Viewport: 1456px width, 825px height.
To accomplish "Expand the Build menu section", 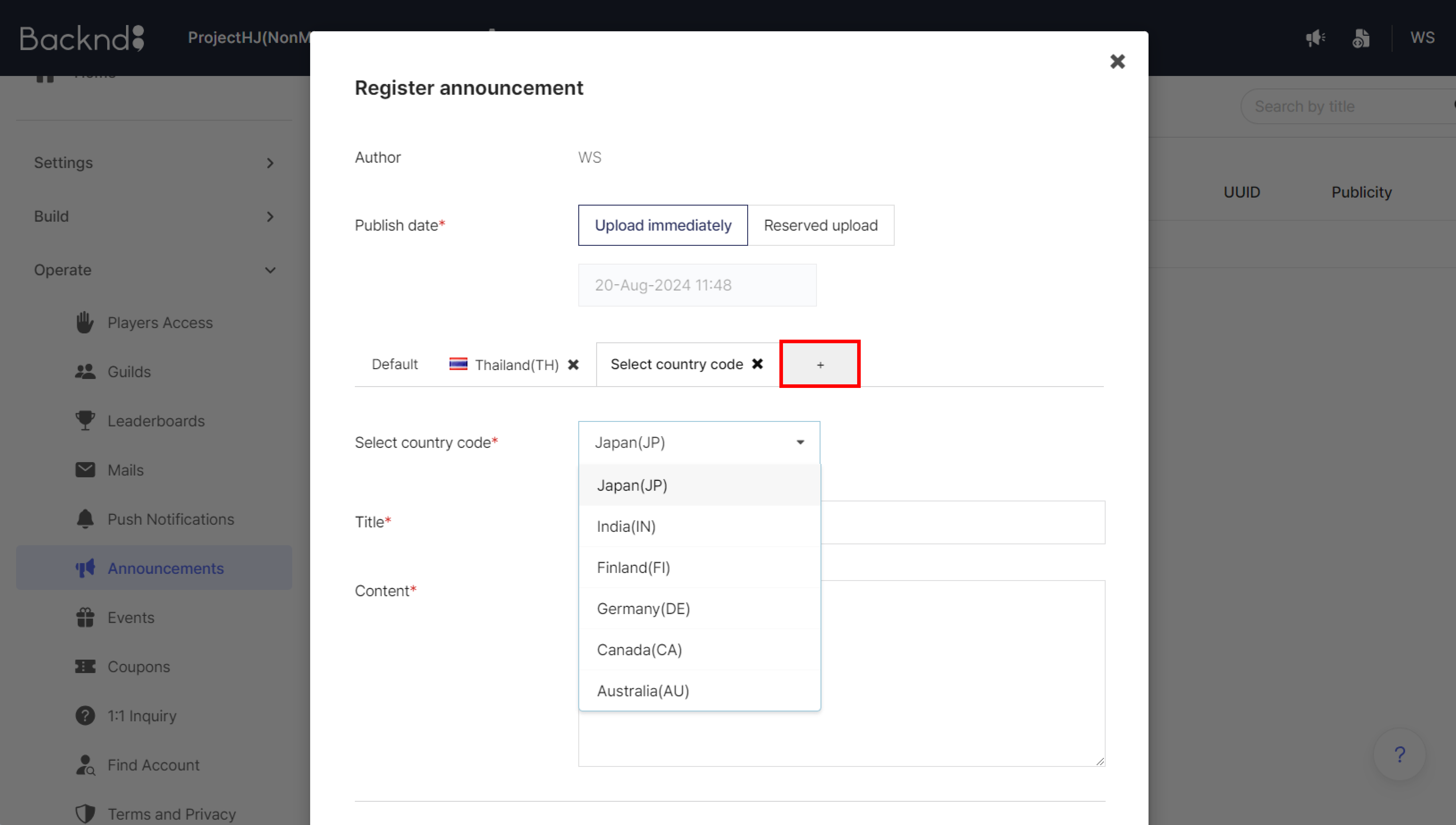I will click(154, 217).
